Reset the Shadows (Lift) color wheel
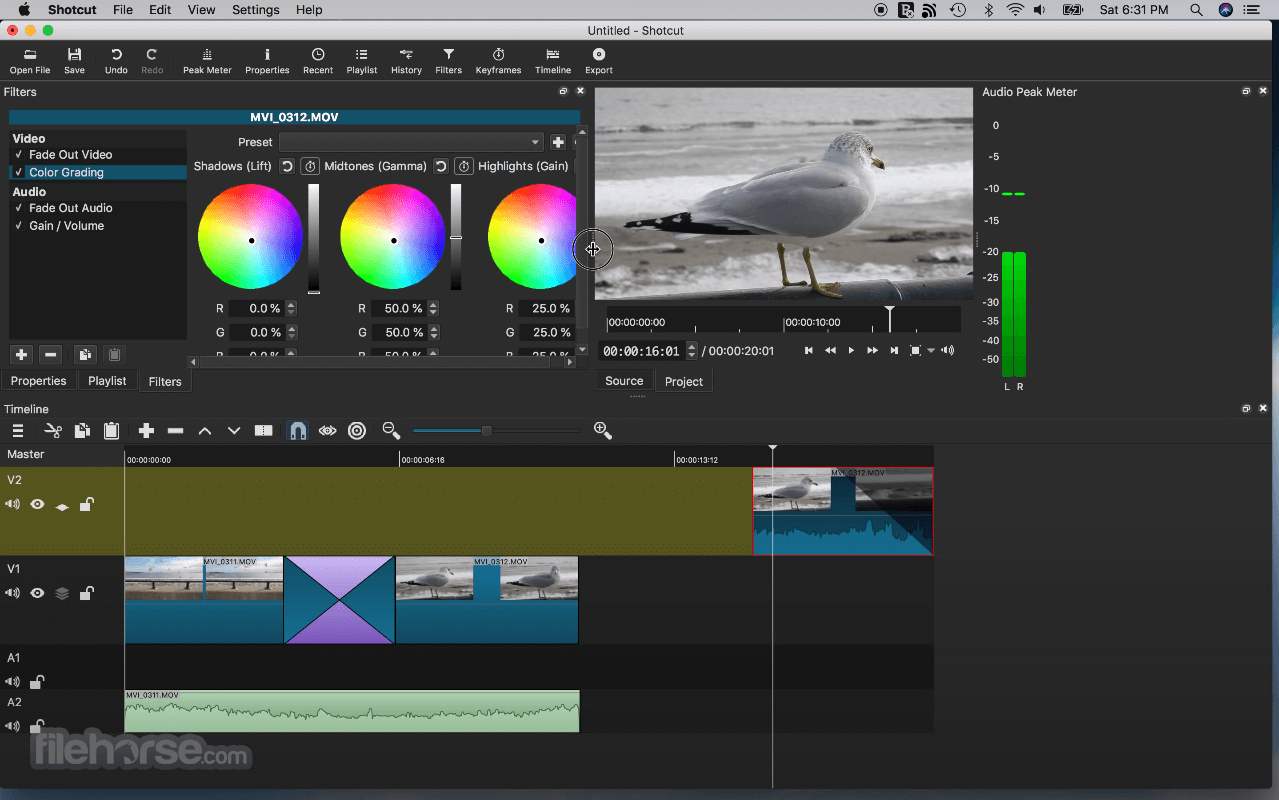The width and height of the screenshot is (1279, 800). [287, 166]
